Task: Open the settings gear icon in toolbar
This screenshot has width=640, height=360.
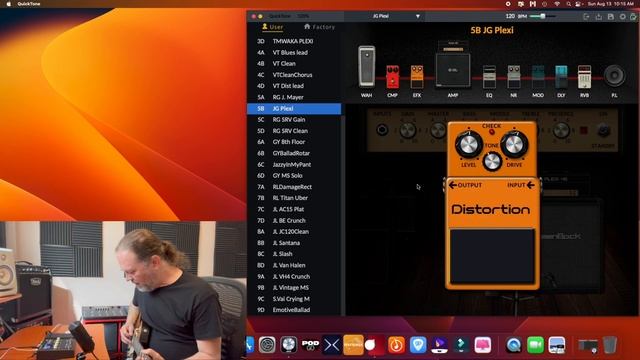Action: pyautogui.click(x=623, y=16)
